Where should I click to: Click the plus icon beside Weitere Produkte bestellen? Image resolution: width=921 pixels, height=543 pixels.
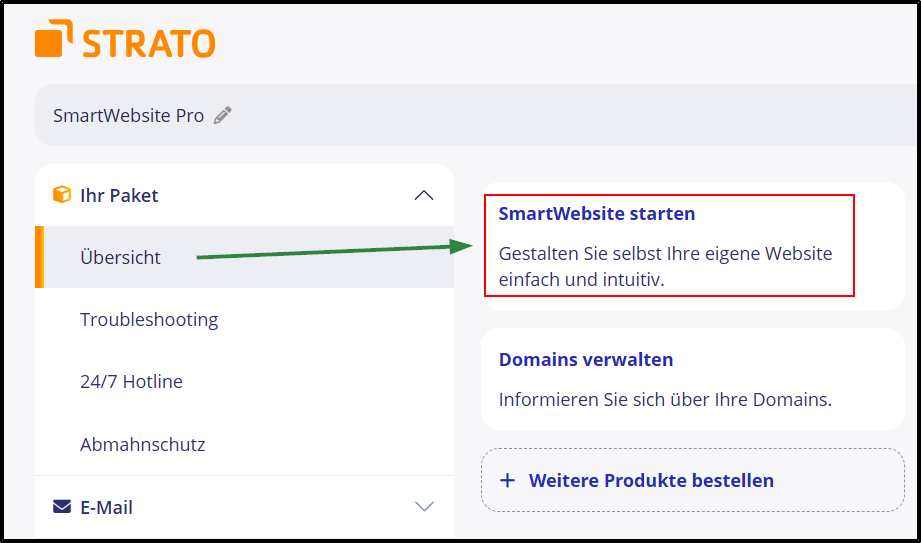507,481
